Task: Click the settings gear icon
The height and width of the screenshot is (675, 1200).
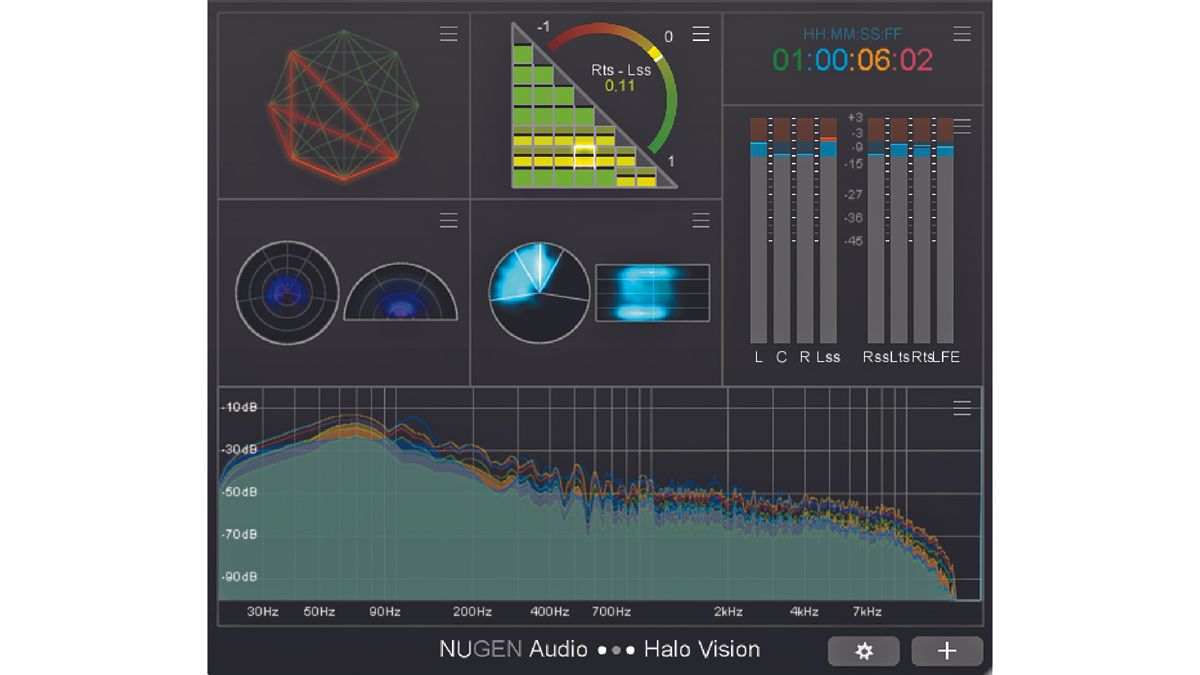Action: click(x=863, y=651)
